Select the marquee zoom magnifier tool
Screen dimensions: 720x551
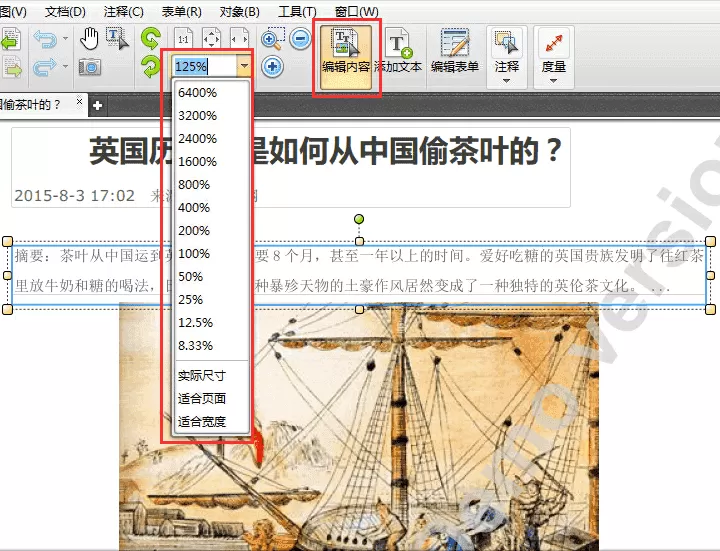tap(273, 39)
